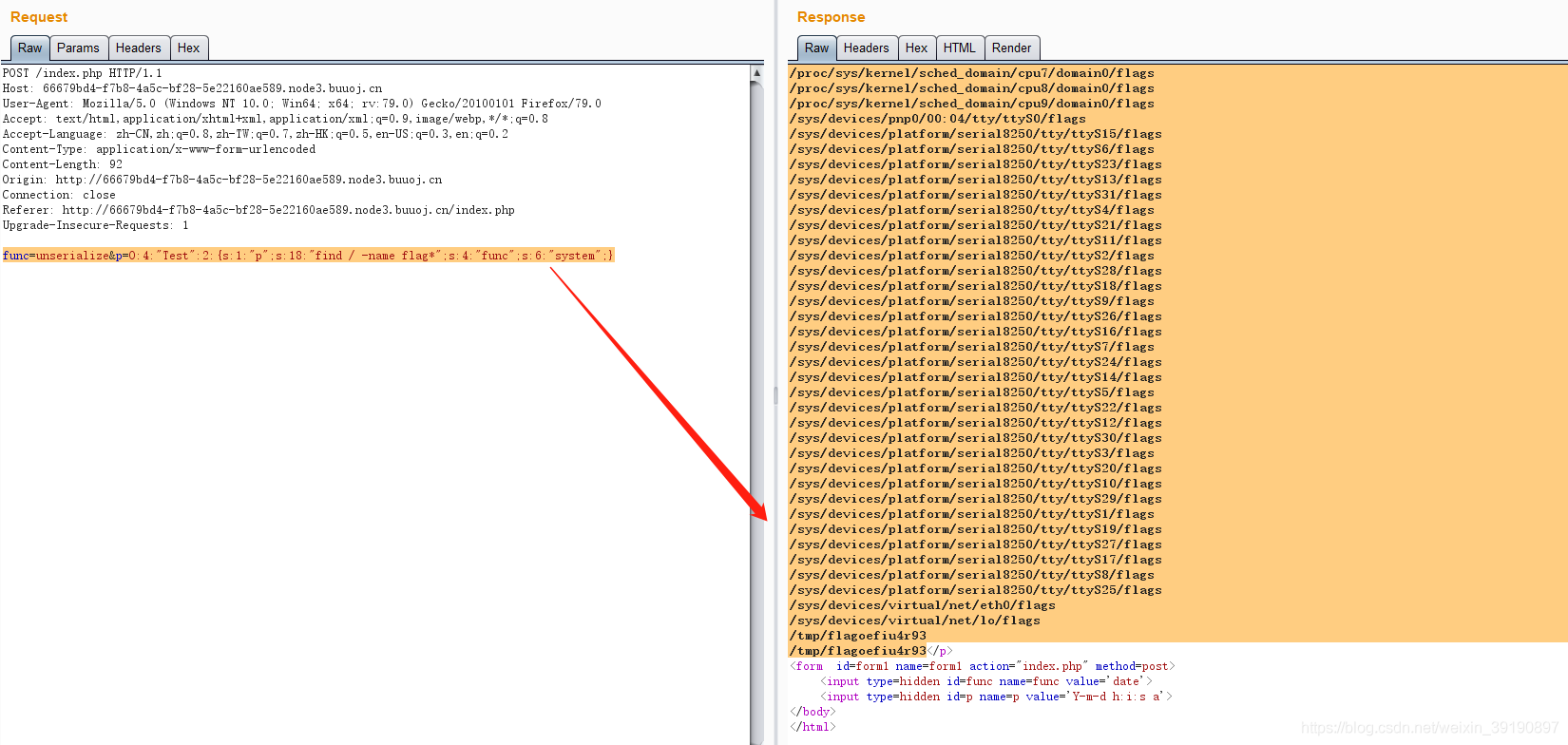Click the func=unserialize payload body line
The image size is (1568, 745).
coord(308,256)
